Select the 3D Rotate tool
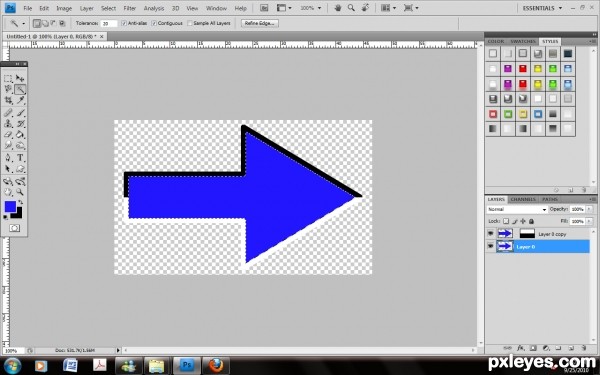 pyautogui.click(x=8, y=181)
